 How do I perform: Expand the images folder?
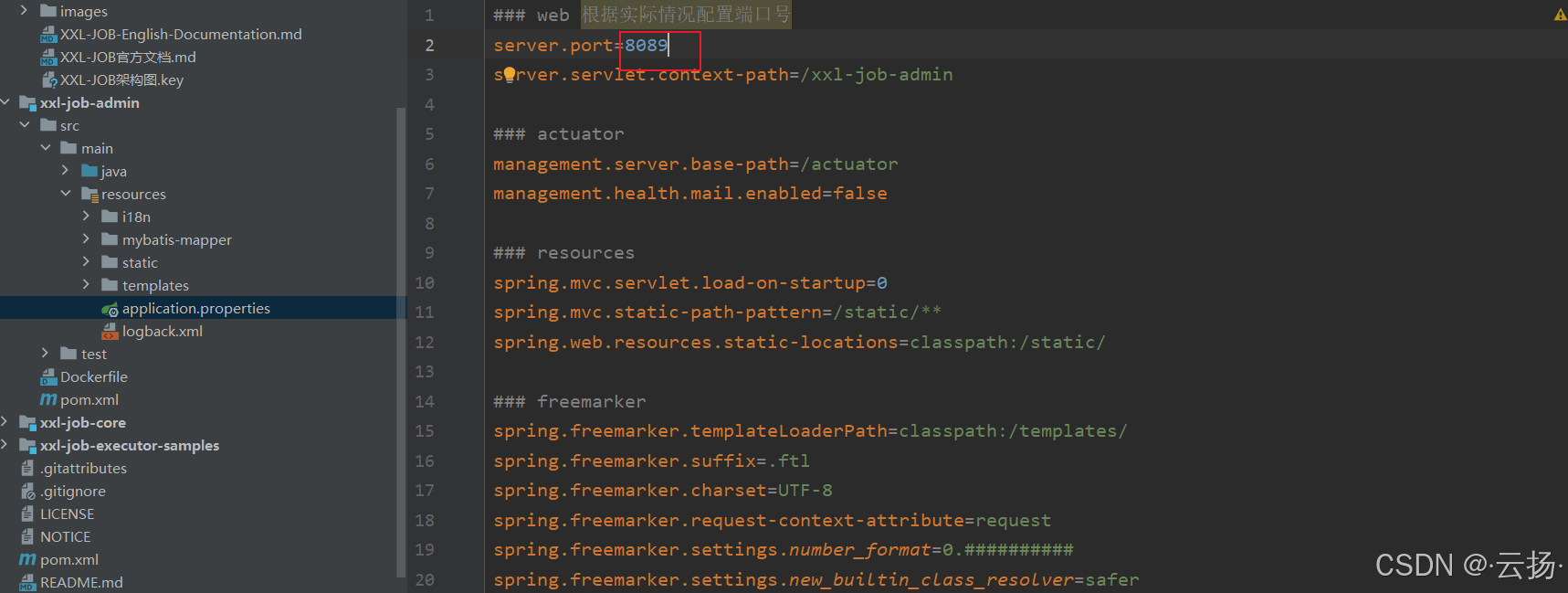tap(25, 11)
